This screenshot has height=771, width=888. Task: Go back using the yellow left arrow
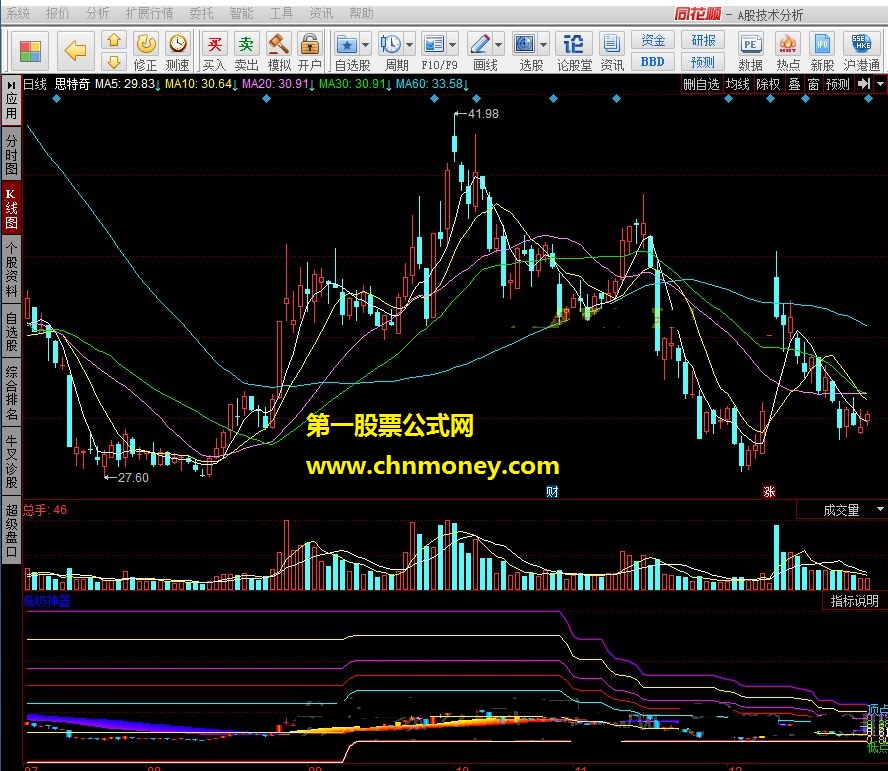coord(75,50)
